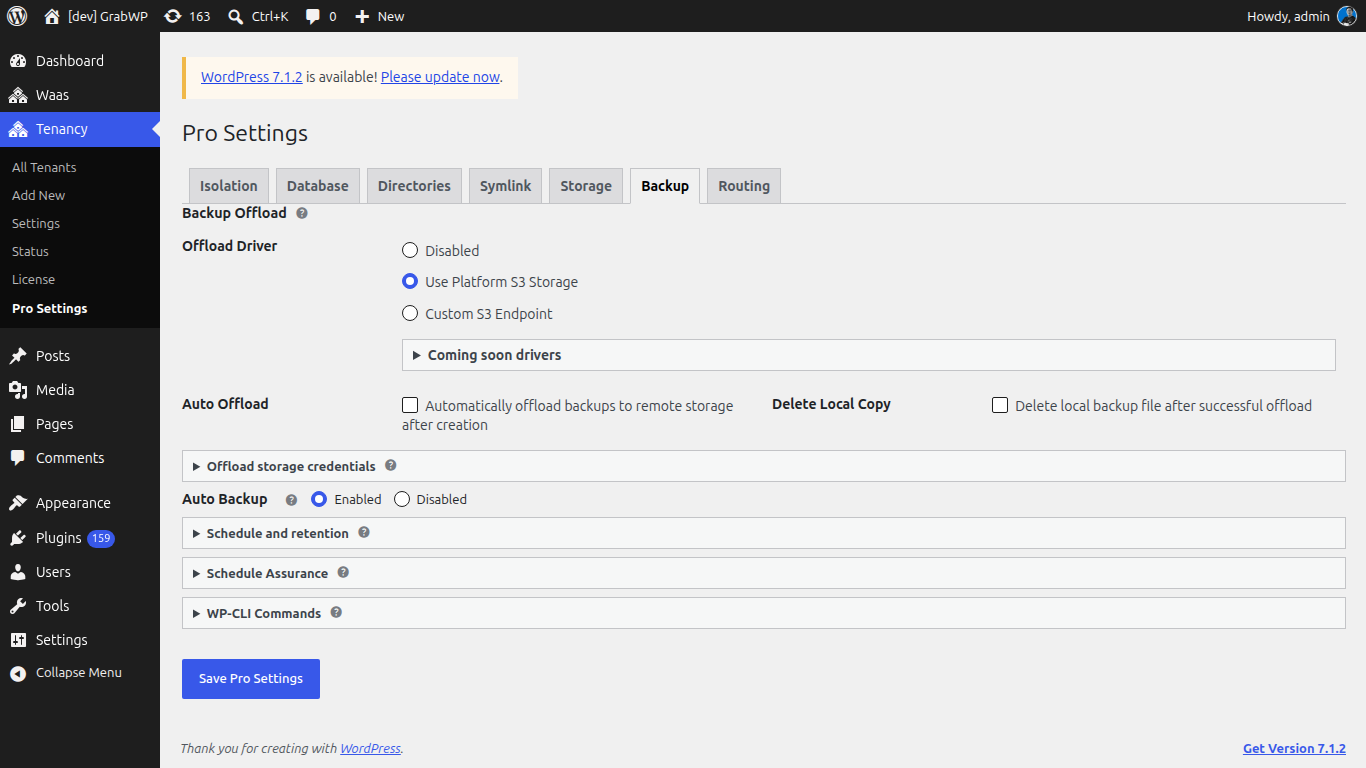Click help icon beside Offload storage credentials
This screenshot has width=1366, height=768.
click(x=391, y=465)
